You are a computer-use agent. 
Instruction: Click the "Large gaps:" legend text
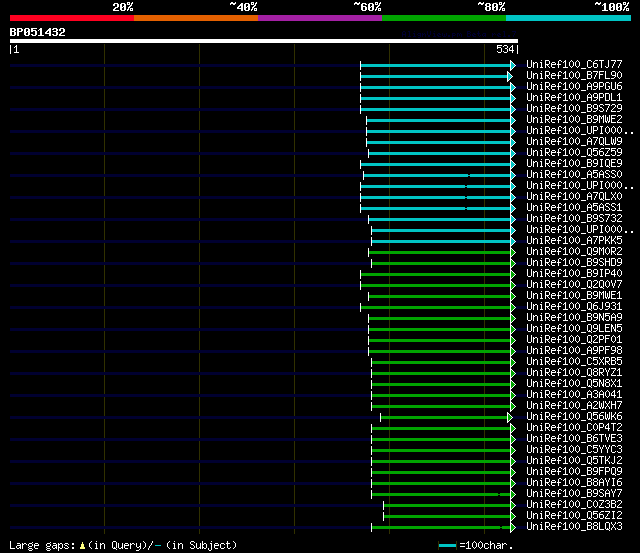point(42,546)
